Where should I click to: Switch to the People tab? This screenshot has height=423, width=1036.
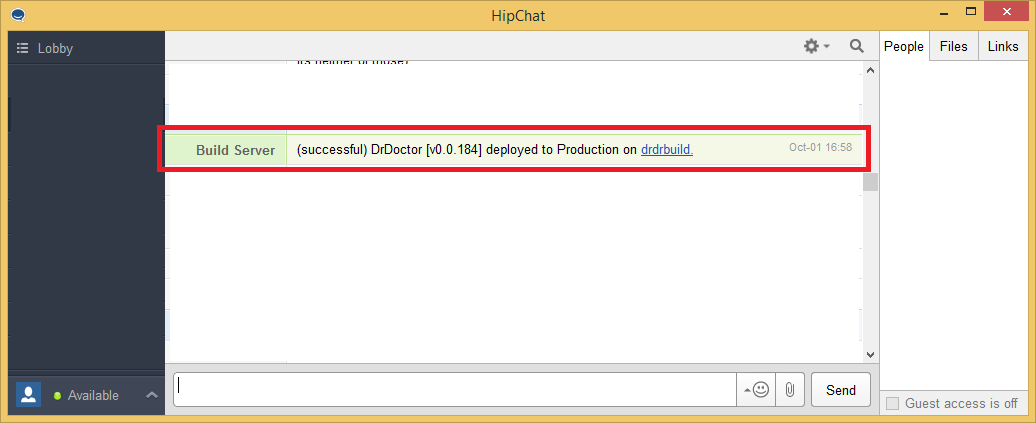click(904, 46)
